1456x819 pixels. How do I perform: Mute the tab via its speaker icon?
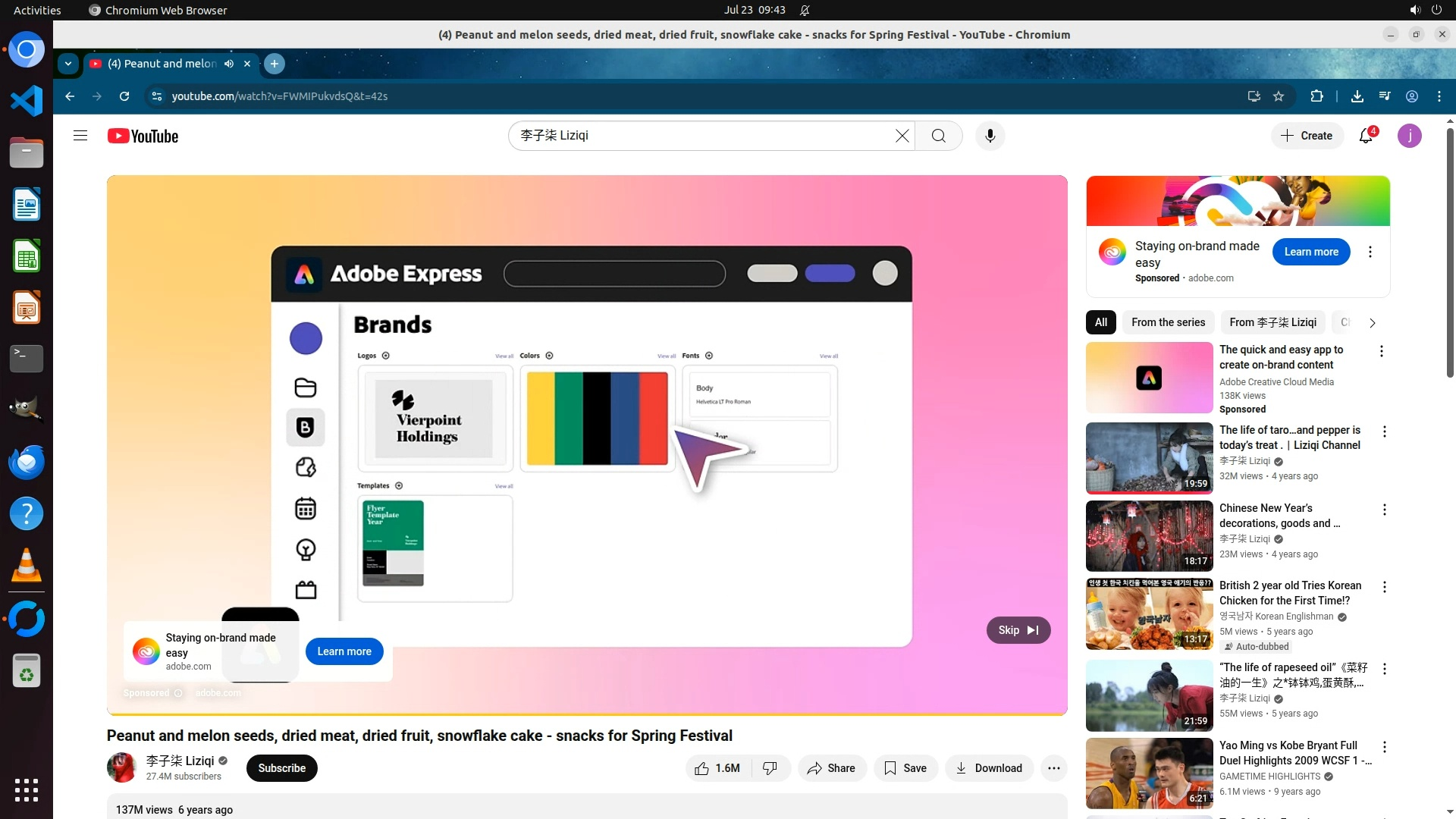tap(229, 64)
